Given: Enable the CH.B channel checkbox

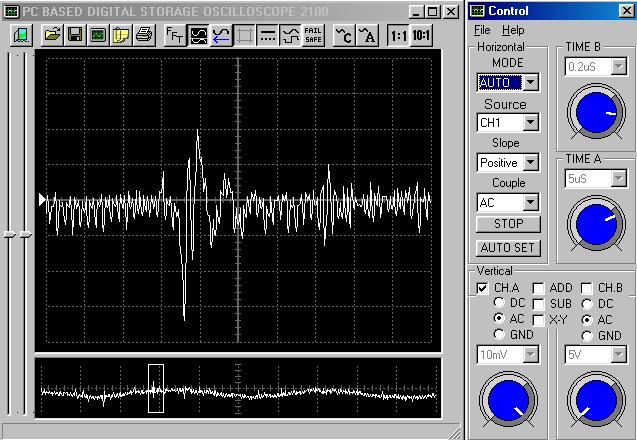Looking at the screenshot, I should click(587, 288).
